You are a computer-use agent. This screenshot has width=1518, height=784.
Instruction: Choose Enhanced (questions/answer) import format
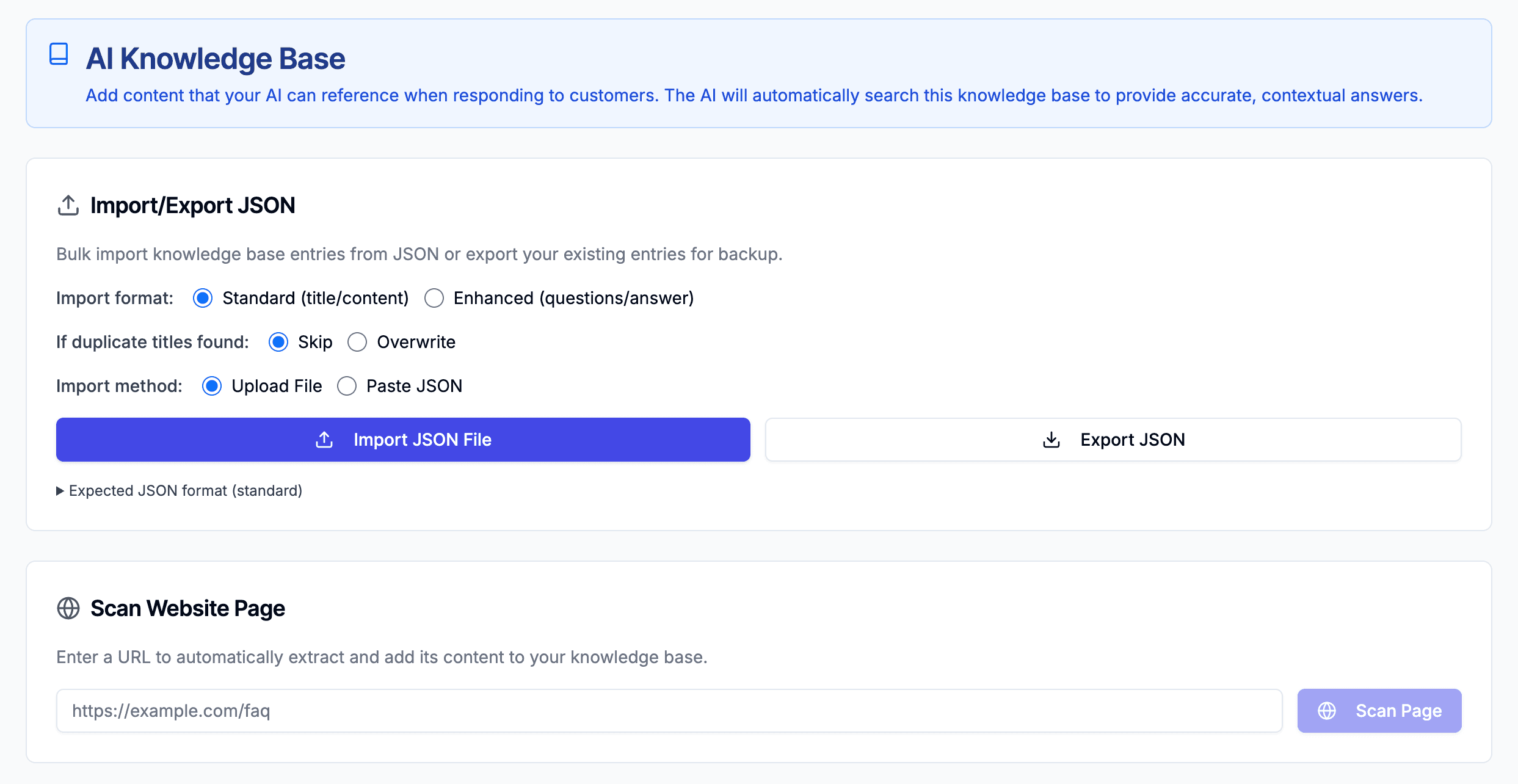pyautogui.click(x=434, y=298)
